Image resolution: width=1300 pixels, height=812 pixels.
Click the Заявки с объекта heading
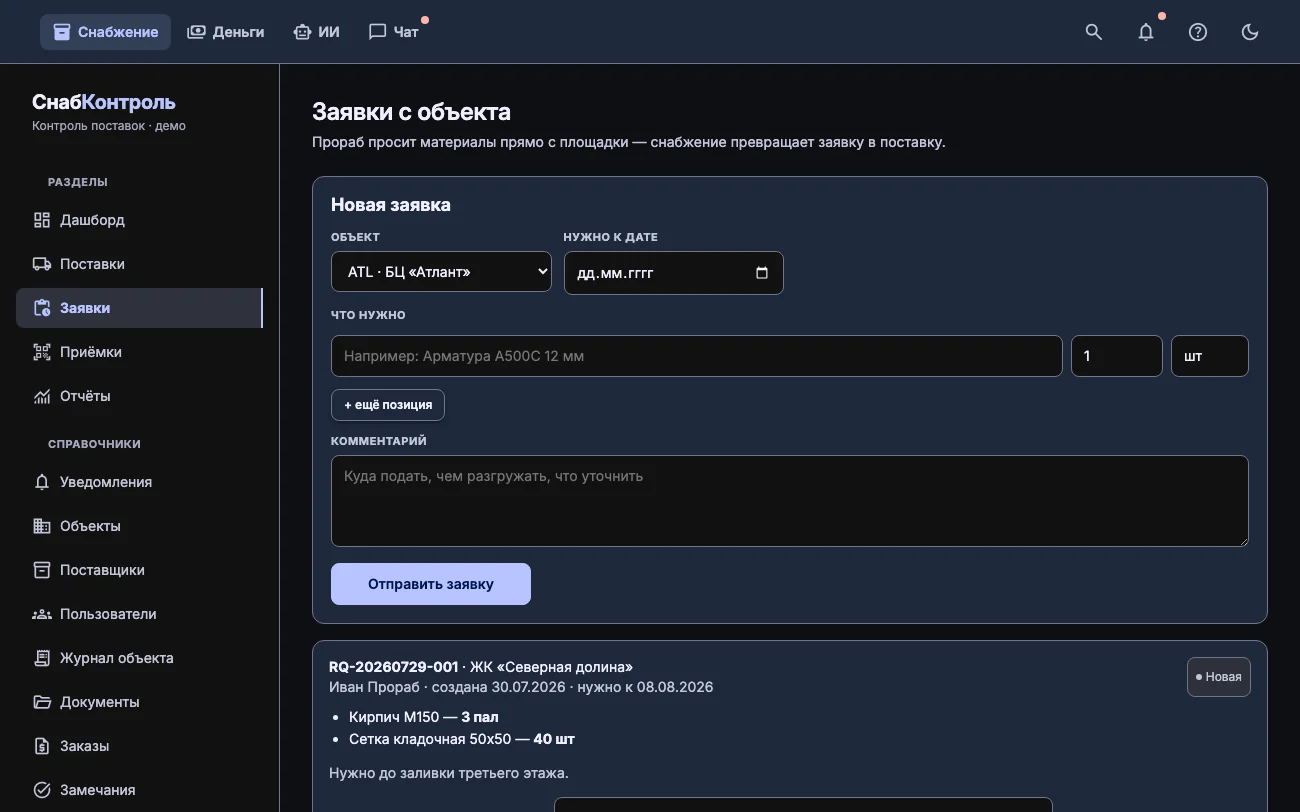pos(411,111)
